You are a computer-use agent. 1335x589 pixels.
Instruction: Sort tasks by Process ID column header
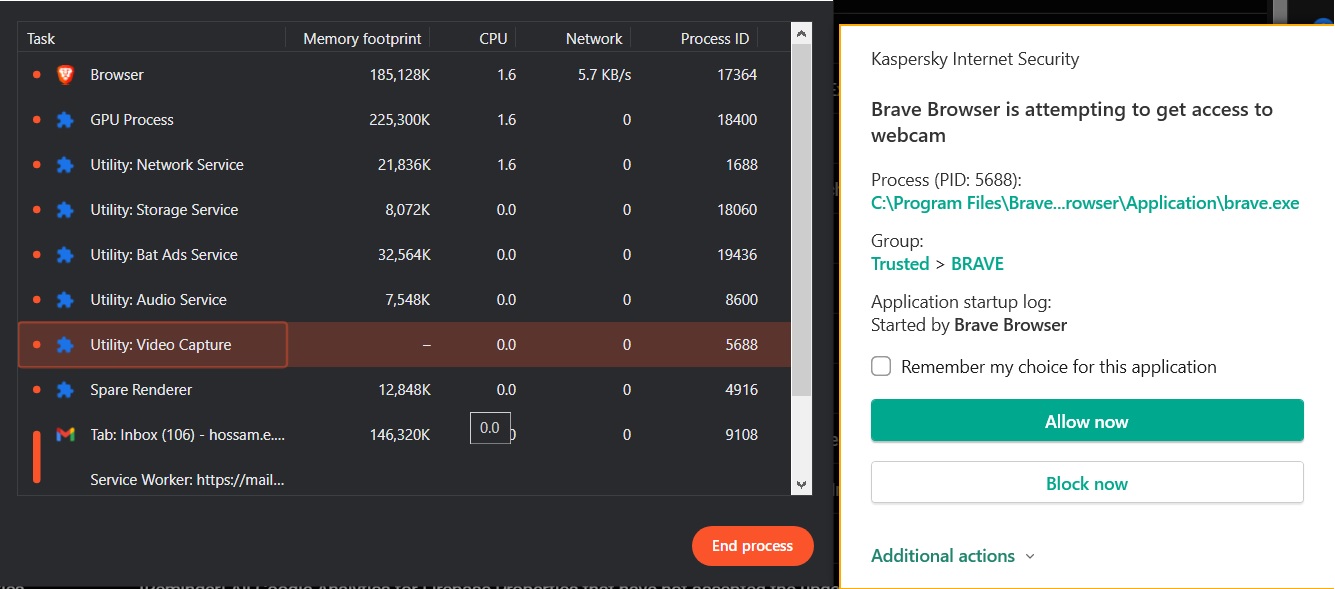point(714,39)
